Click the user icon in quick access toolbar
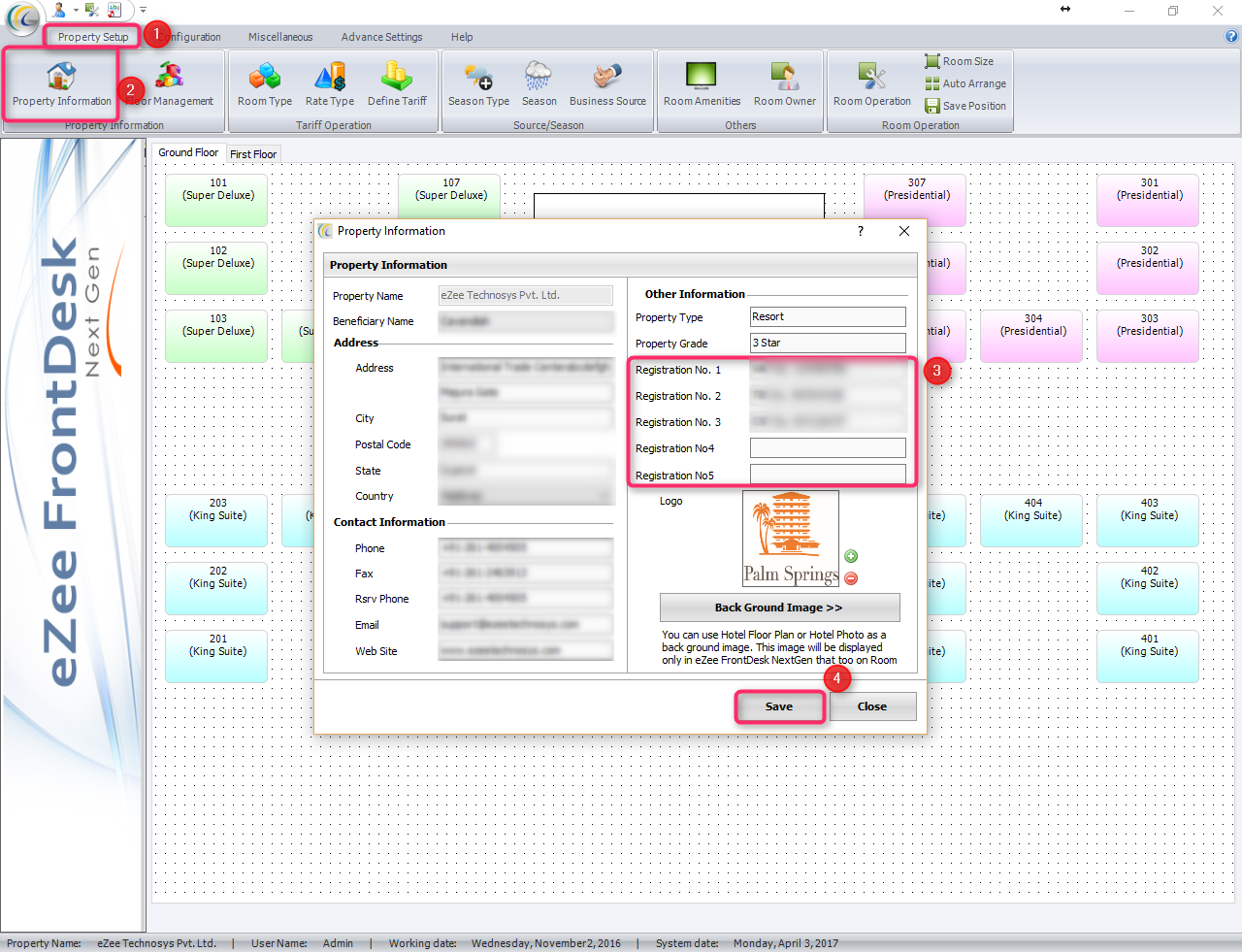Viewport: 1242px width, 952px height. pos(59,10)
